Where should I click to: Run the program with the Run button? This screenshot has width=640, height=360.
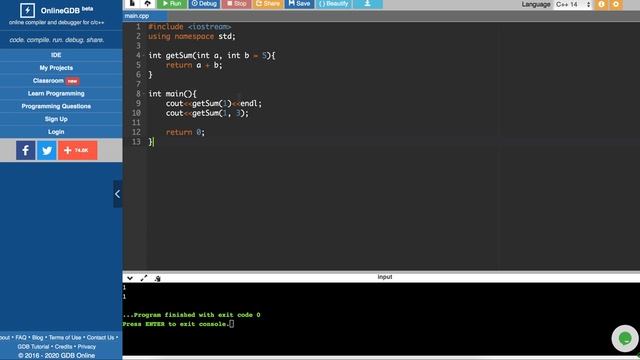point(172,4)
